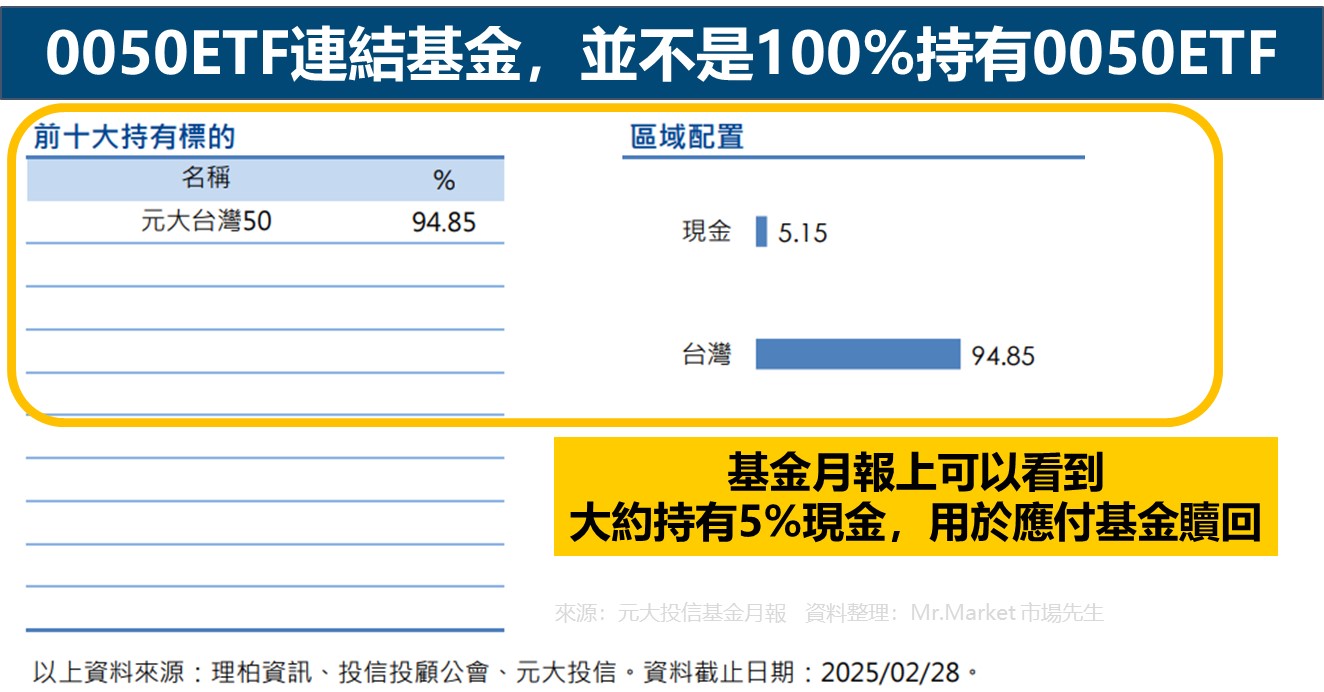Click the 現金 bar in the chart

pos(761,232)
